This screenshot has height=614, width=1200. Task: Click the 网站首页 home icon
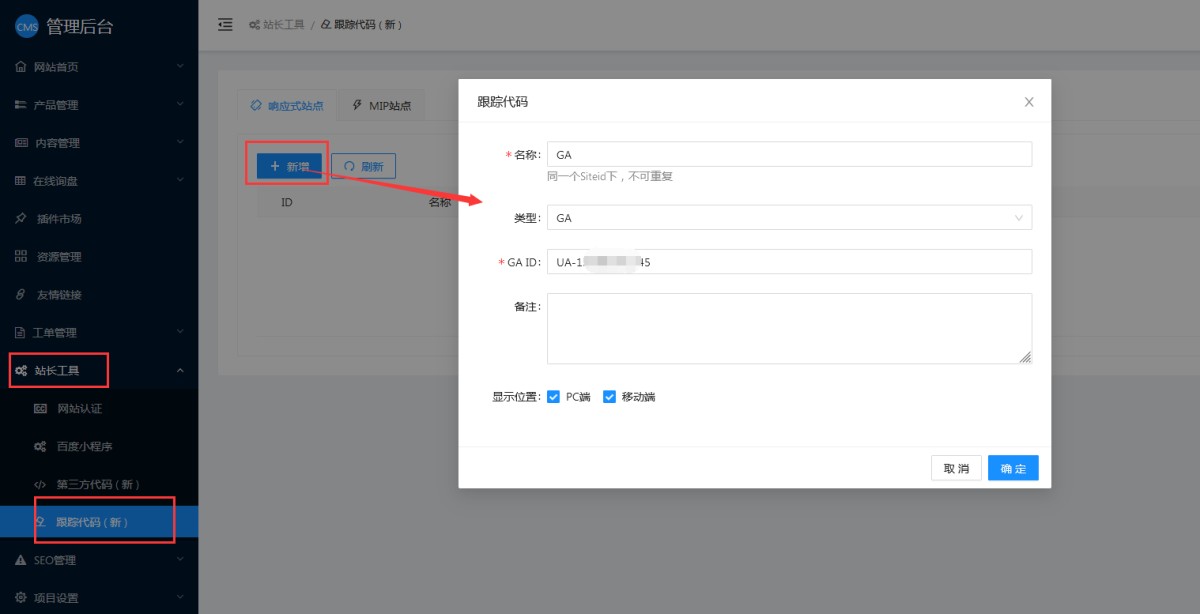click(x=21, y=67)
